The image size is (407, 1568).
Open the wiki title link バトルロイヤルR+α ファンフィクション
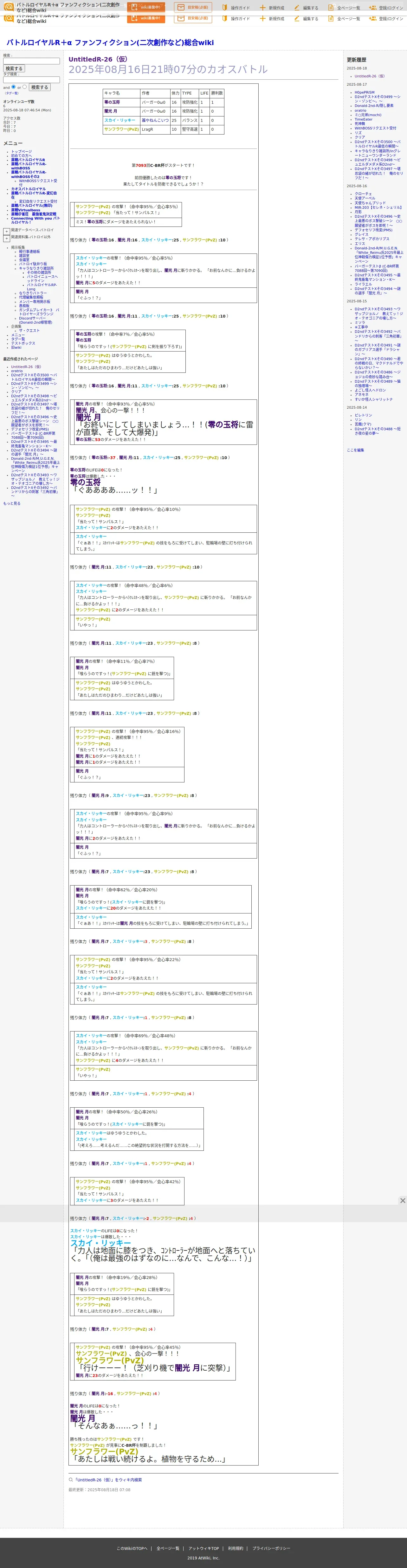click(x=110, y=43)
